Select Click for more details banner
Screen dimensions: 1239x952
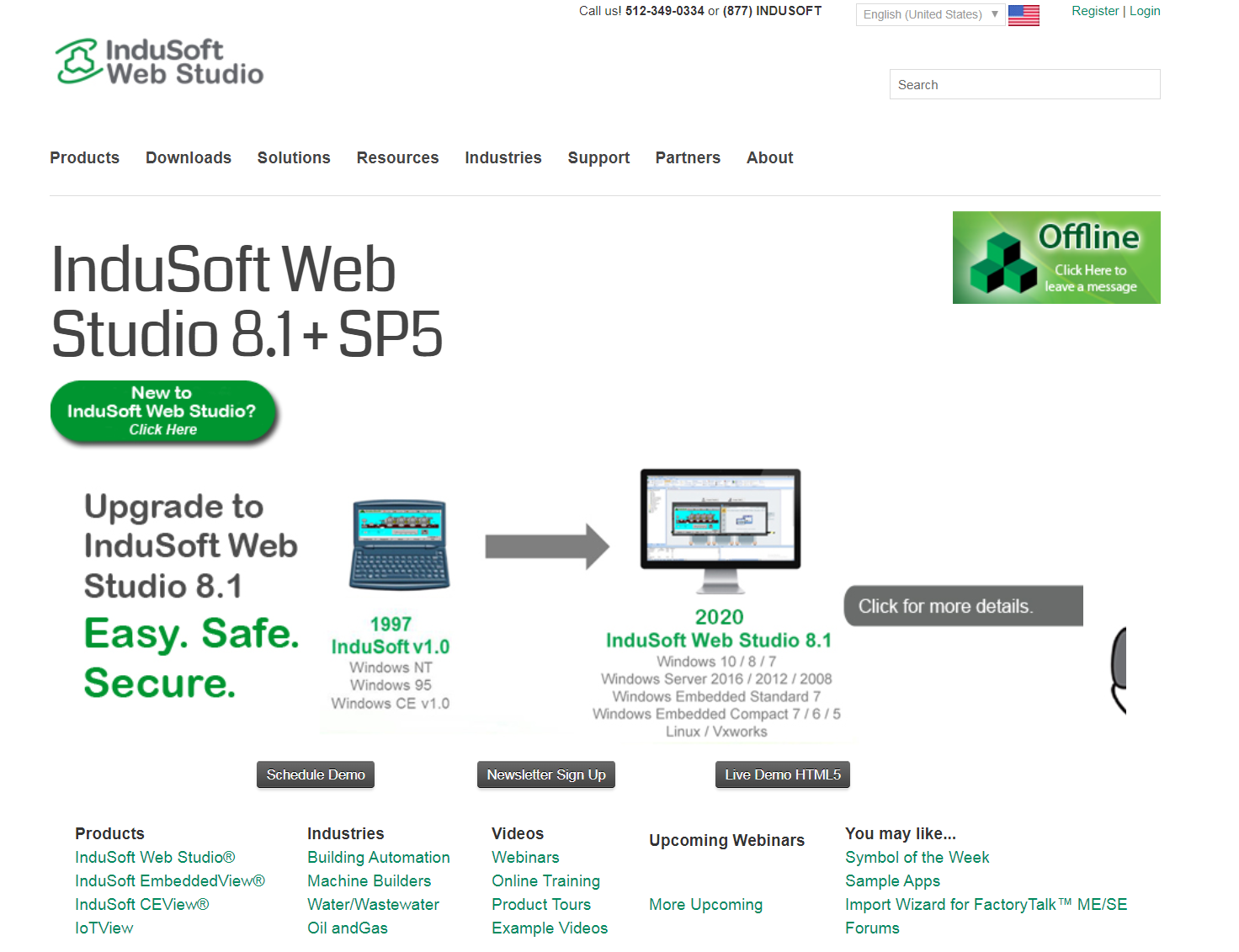pyautogui.click(x=963, y=606)
